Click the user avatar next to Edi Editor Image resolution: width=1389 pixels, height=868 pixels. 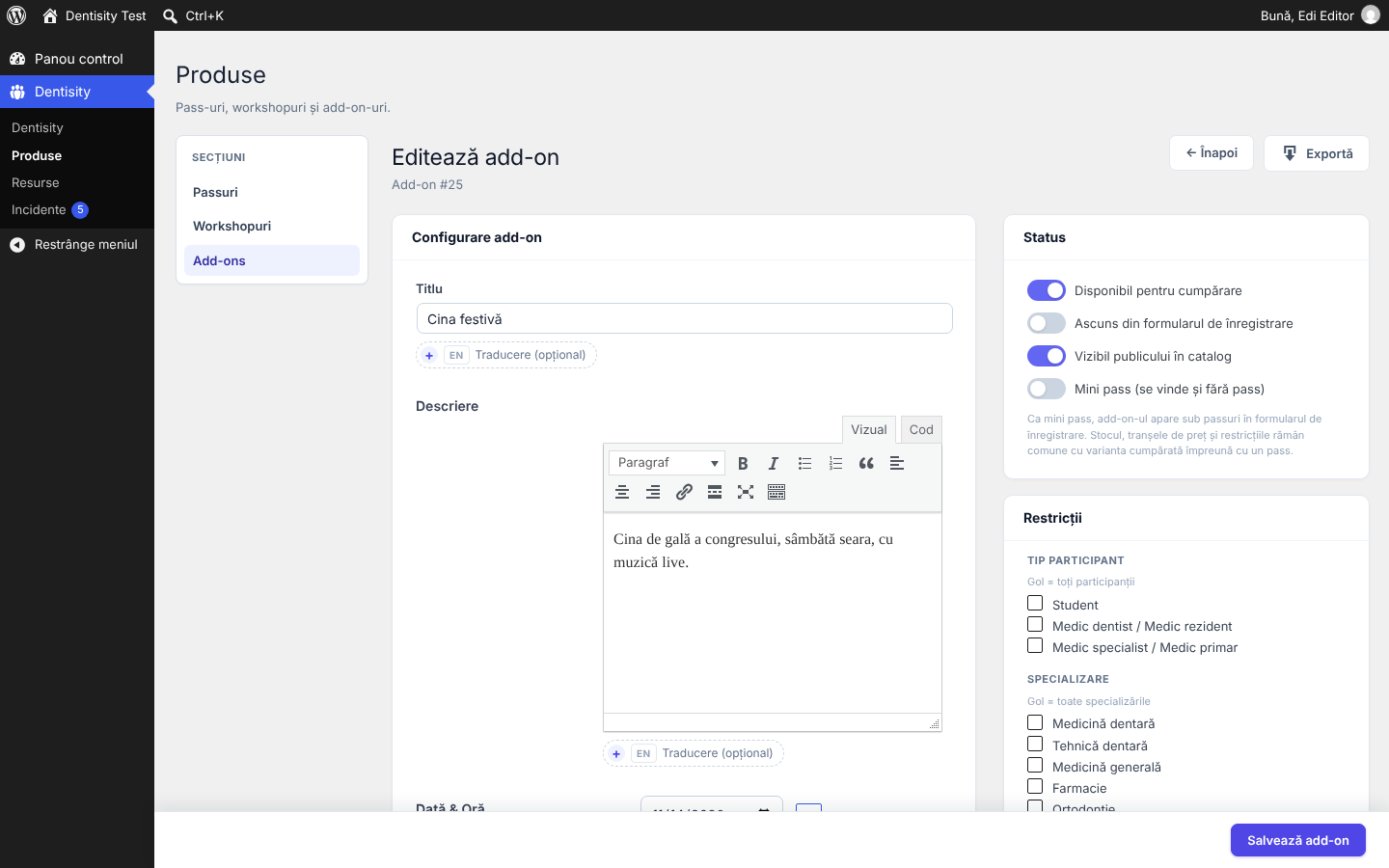pyautogui.click(x=1371, y=15)
